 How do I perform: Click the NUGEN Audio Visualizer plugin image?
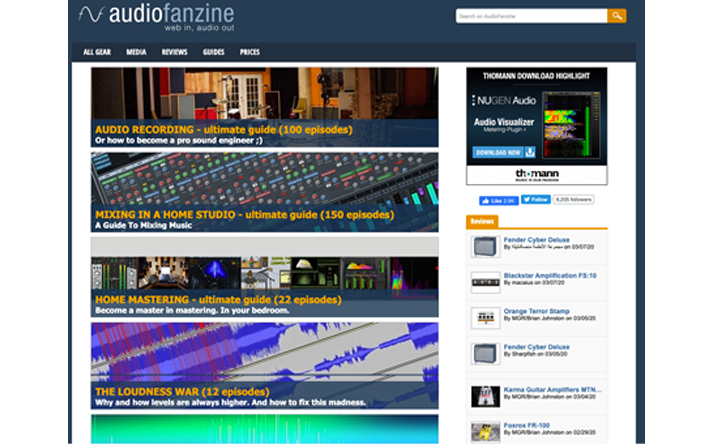[571, 125]
